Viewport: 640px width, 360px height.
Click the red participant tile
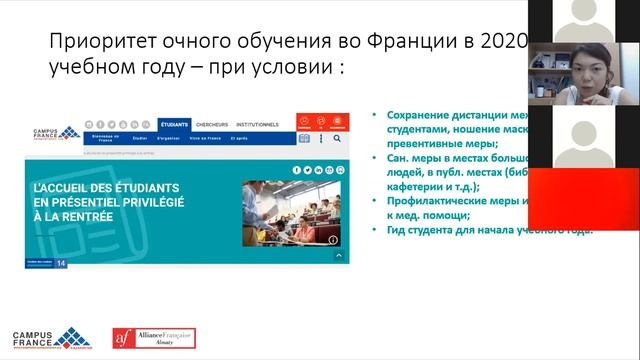[x=584, y=199]
